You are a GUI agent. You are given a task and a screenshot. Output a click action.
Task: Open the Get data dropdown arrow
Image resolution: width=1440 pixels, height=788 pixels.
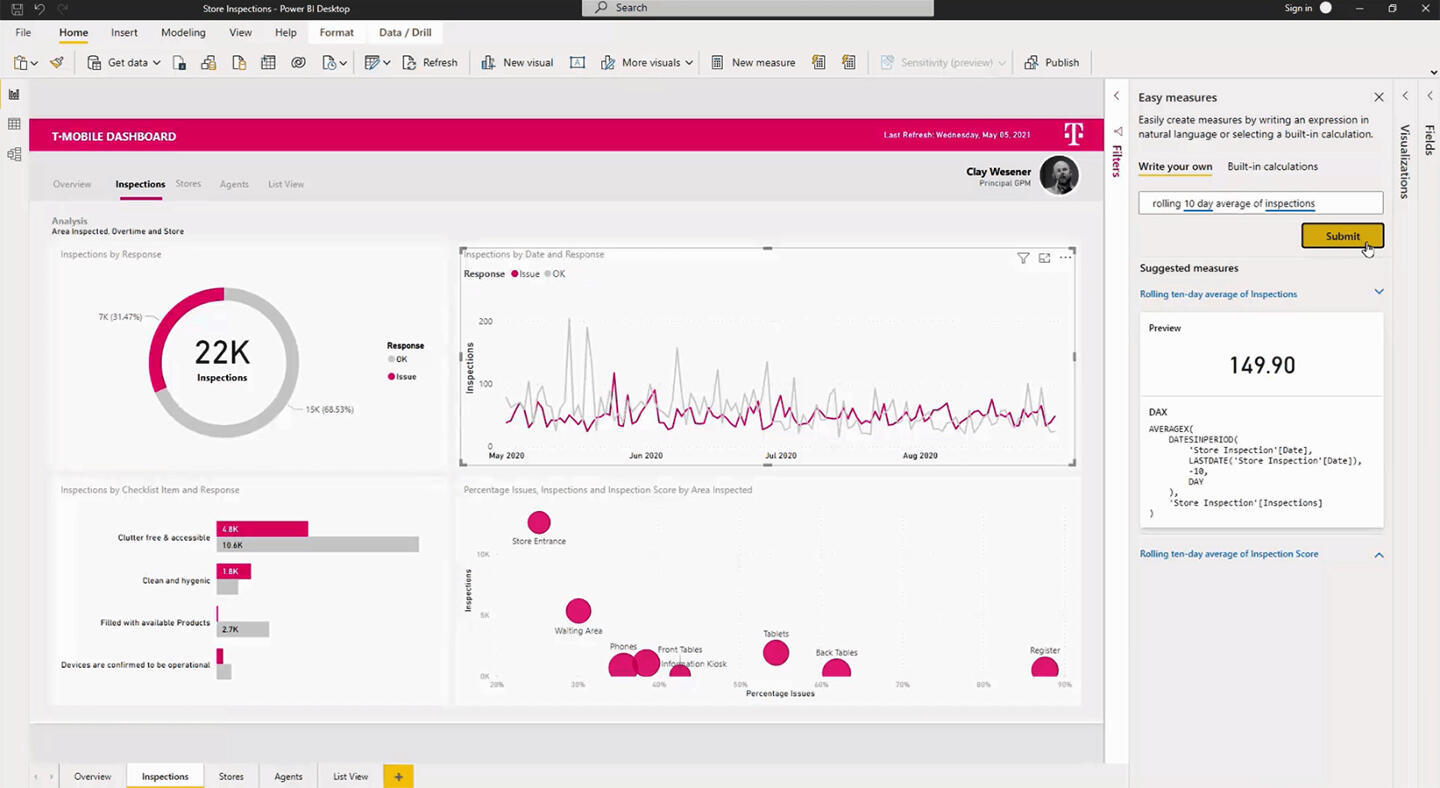pyautogui.click(x=156, y=62)
